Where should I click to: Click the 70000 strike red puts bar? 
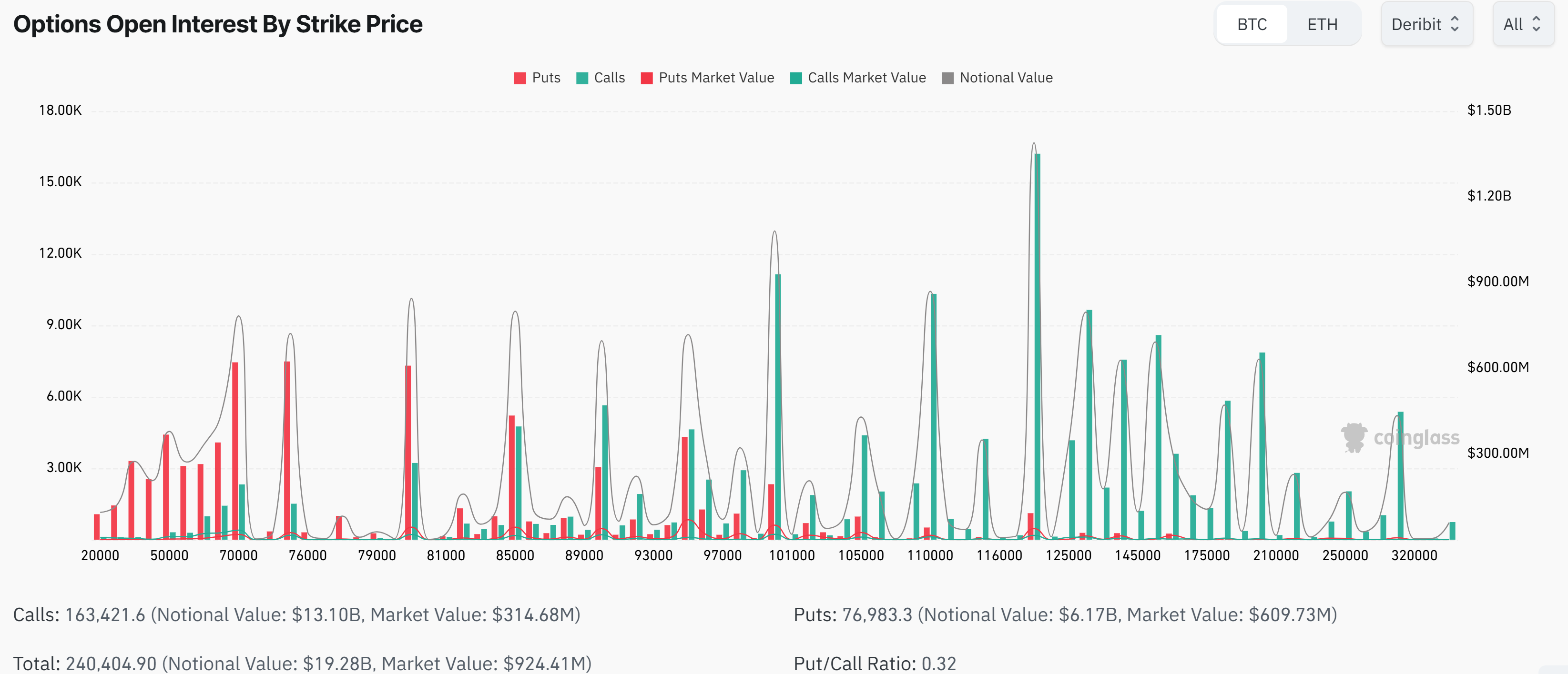click(235, 450)
